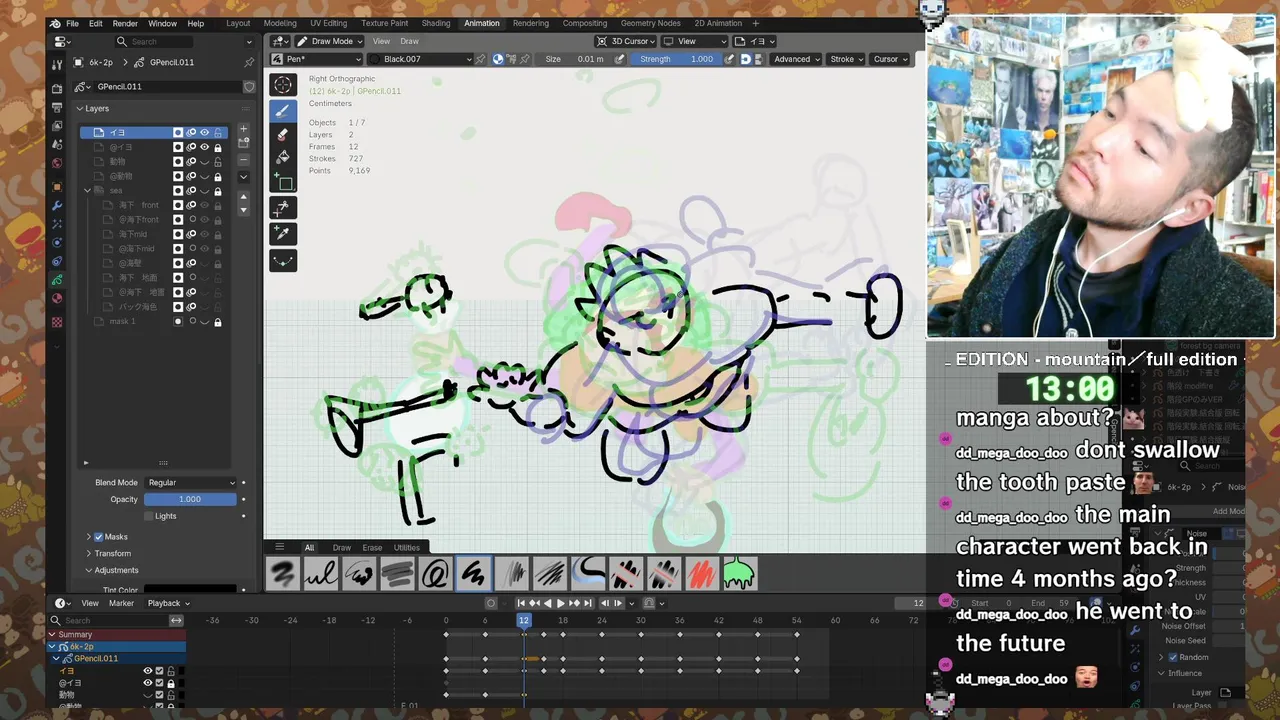The width and height of the screenshot is (1280, 720).
Task: Click the remove layer minus button
Action: click(x=243, y=159)
